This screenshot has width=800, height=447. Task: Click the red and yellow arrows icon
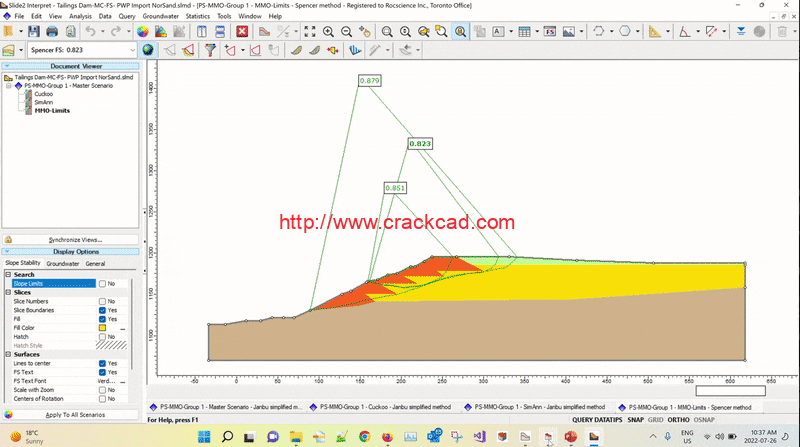pos(333,50)
